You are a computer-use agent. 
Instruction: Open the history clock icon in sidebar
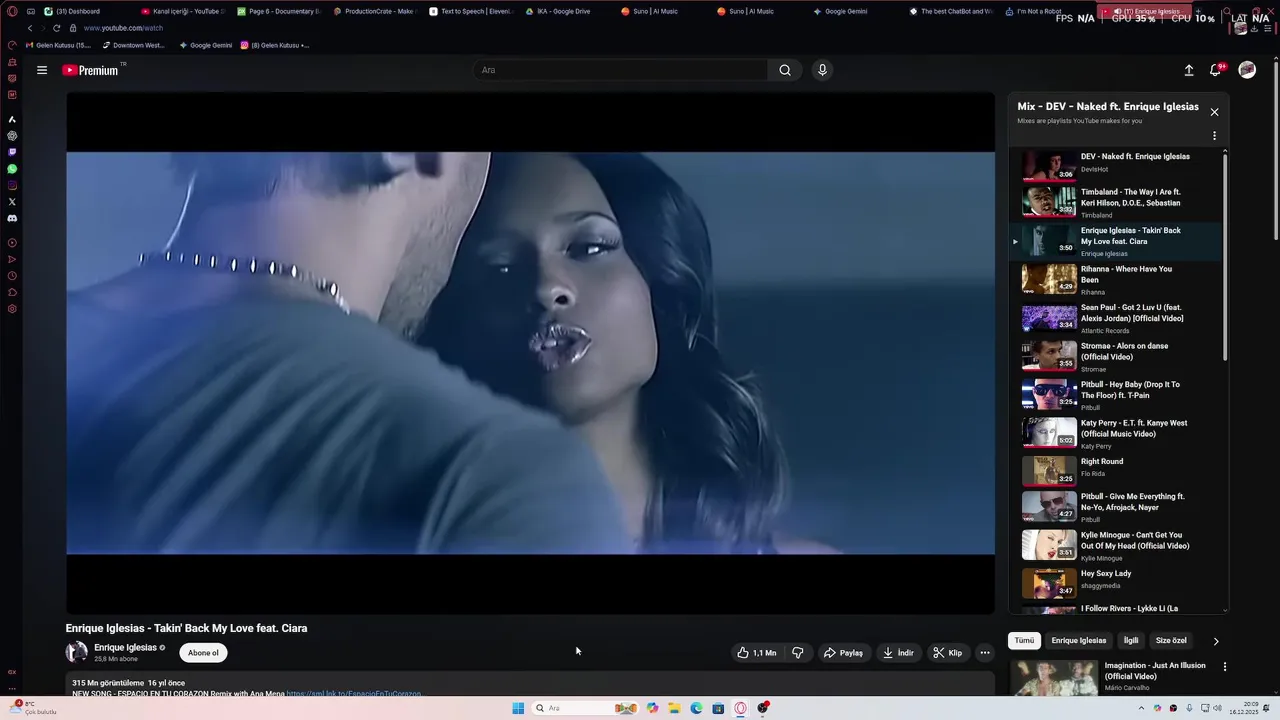click(x=12, y=276)
